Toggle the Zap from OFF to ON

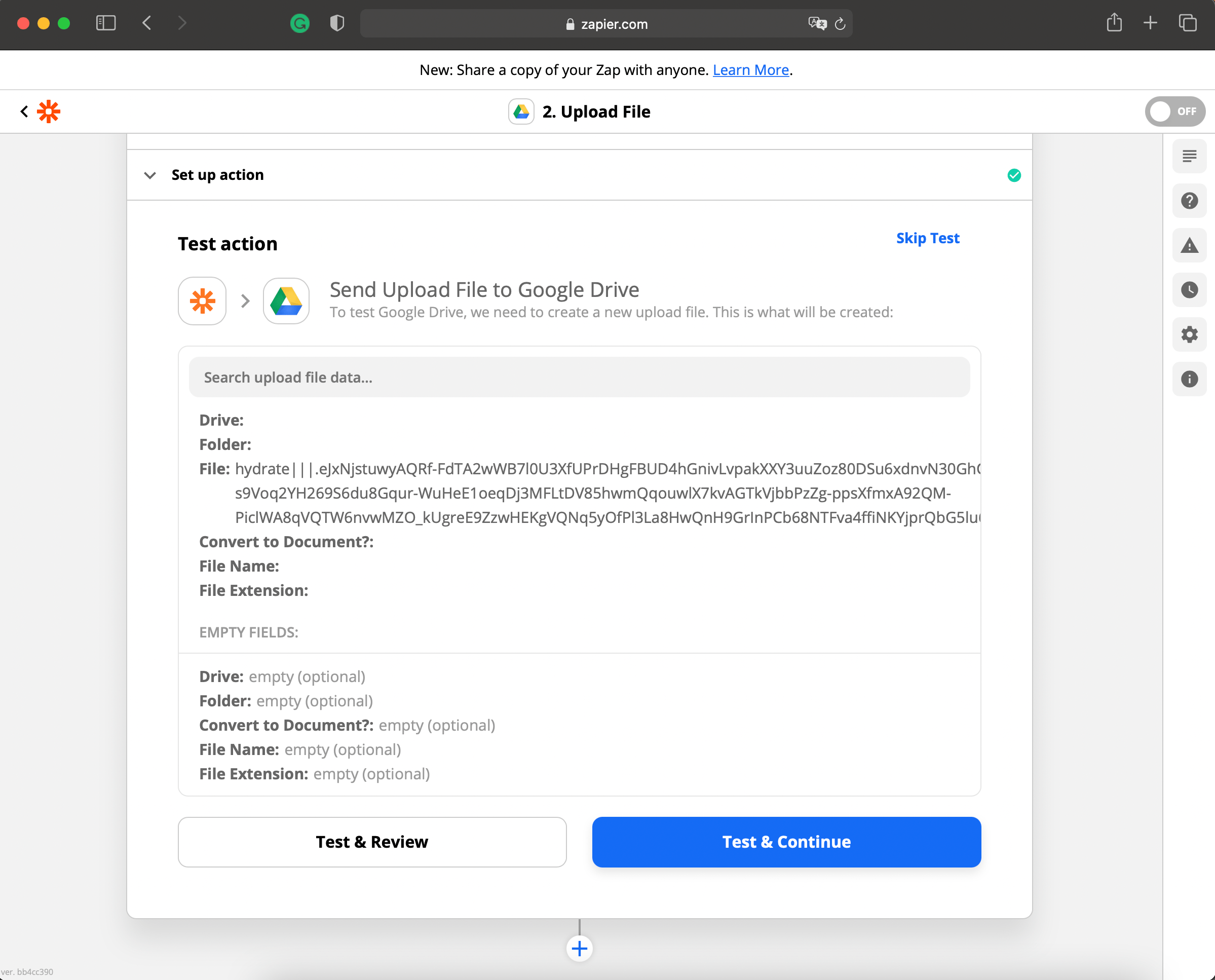pyautogui.click(x=1175, y=111)
